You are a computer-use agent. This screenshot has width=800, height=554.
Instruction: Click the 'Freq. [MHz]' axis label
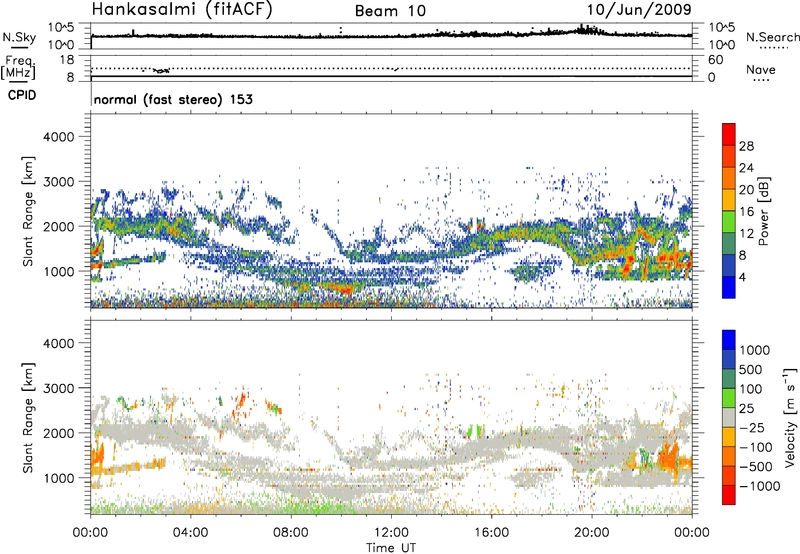click(x=18, y=67)
